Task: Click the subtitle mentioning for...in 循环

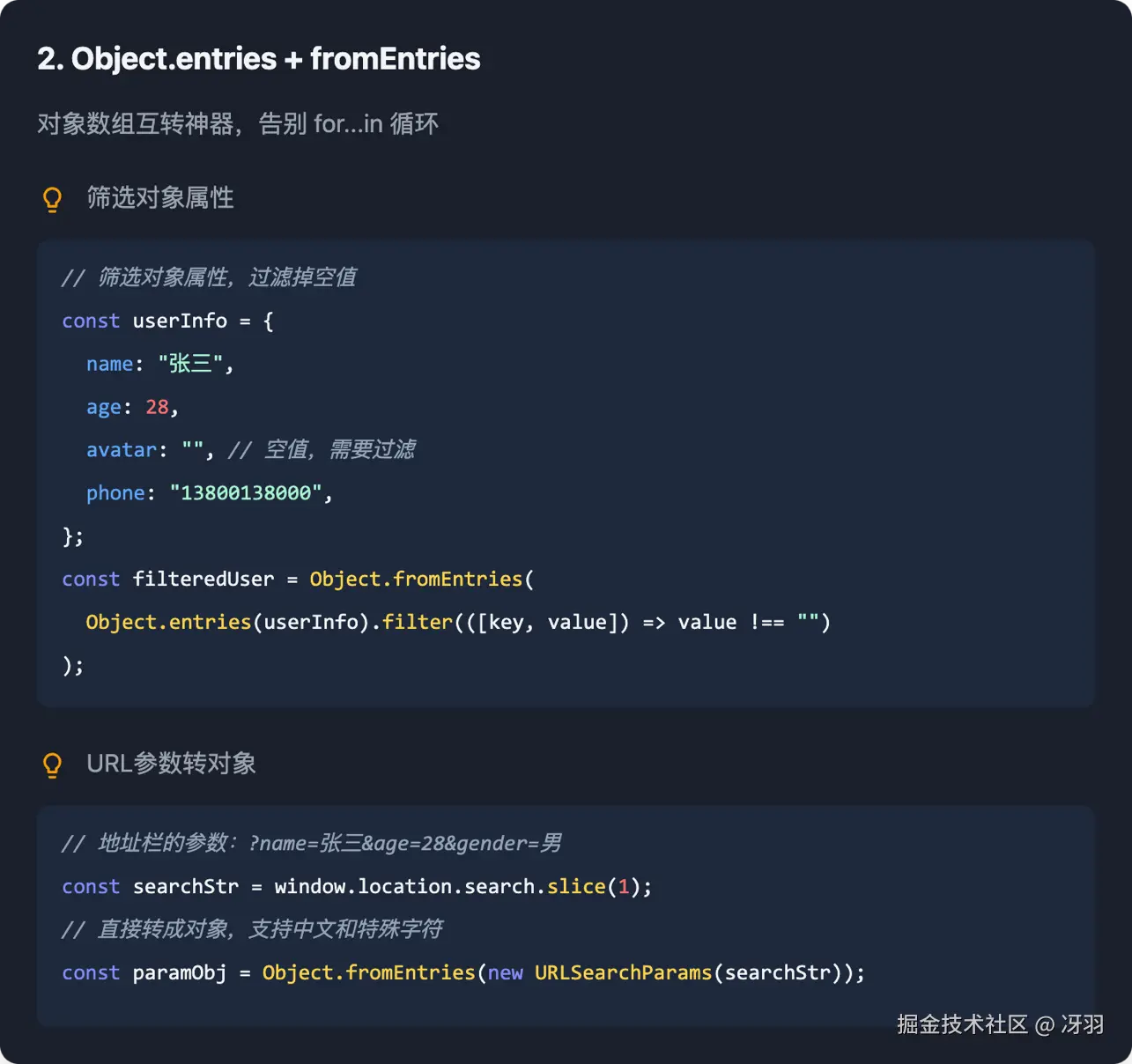Action: tap(237, 124)
